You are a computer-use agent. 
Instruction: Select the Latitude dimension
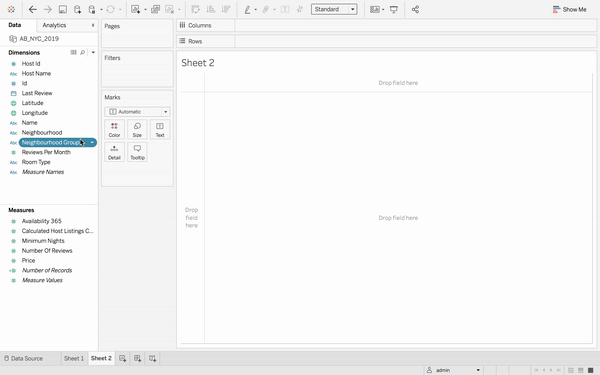32,103
